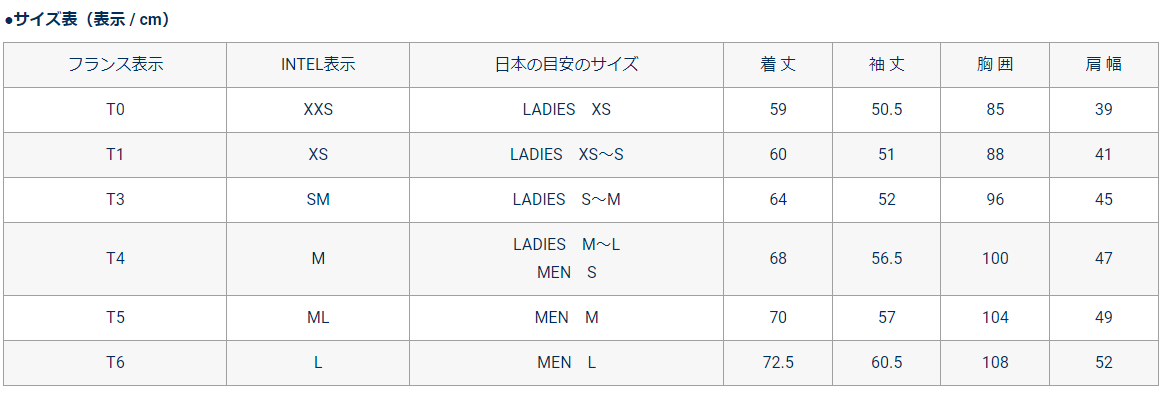Click the 着丈 column header

coord(779,65)
